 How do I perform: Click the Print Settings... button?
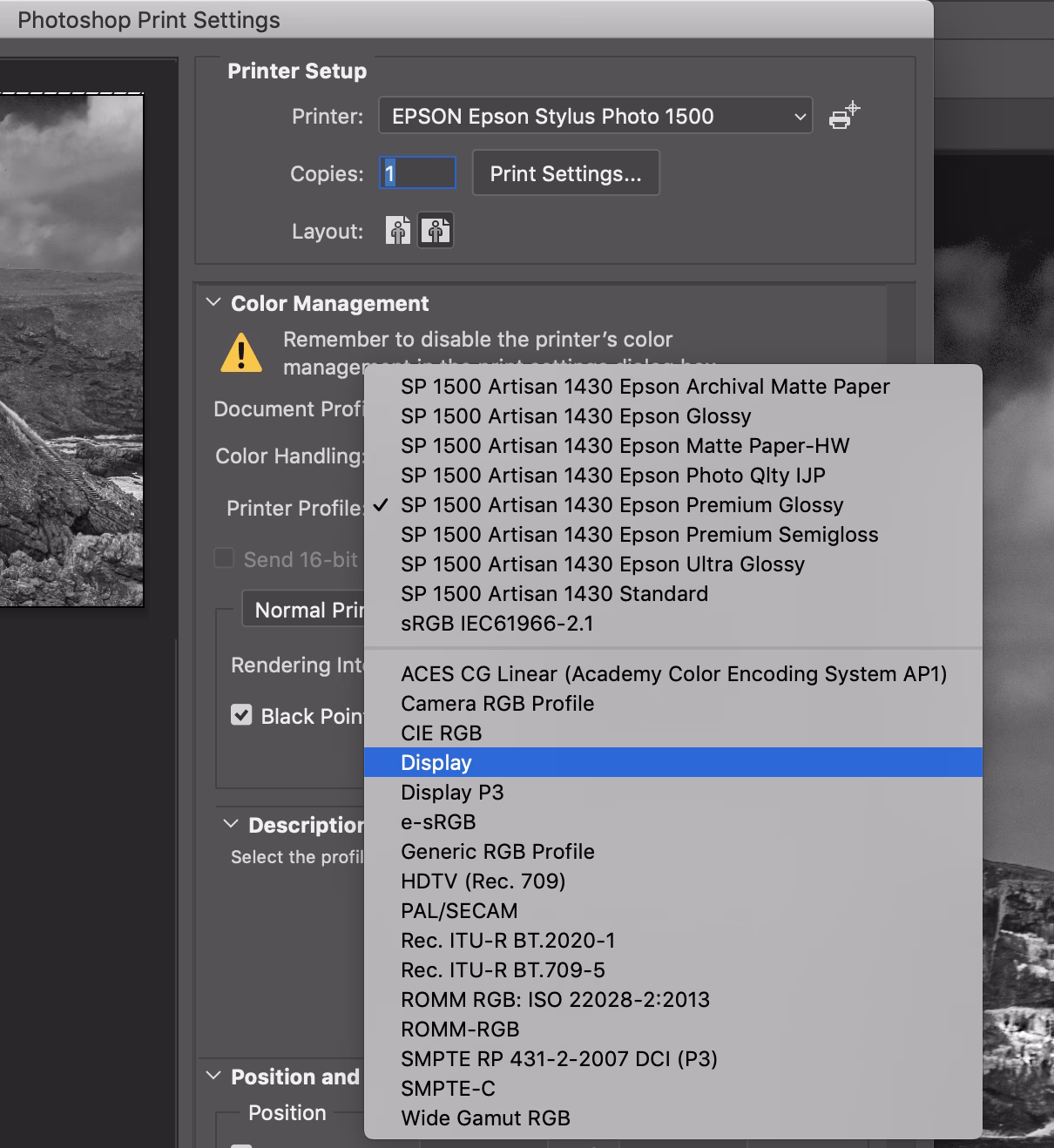(565, 172)
